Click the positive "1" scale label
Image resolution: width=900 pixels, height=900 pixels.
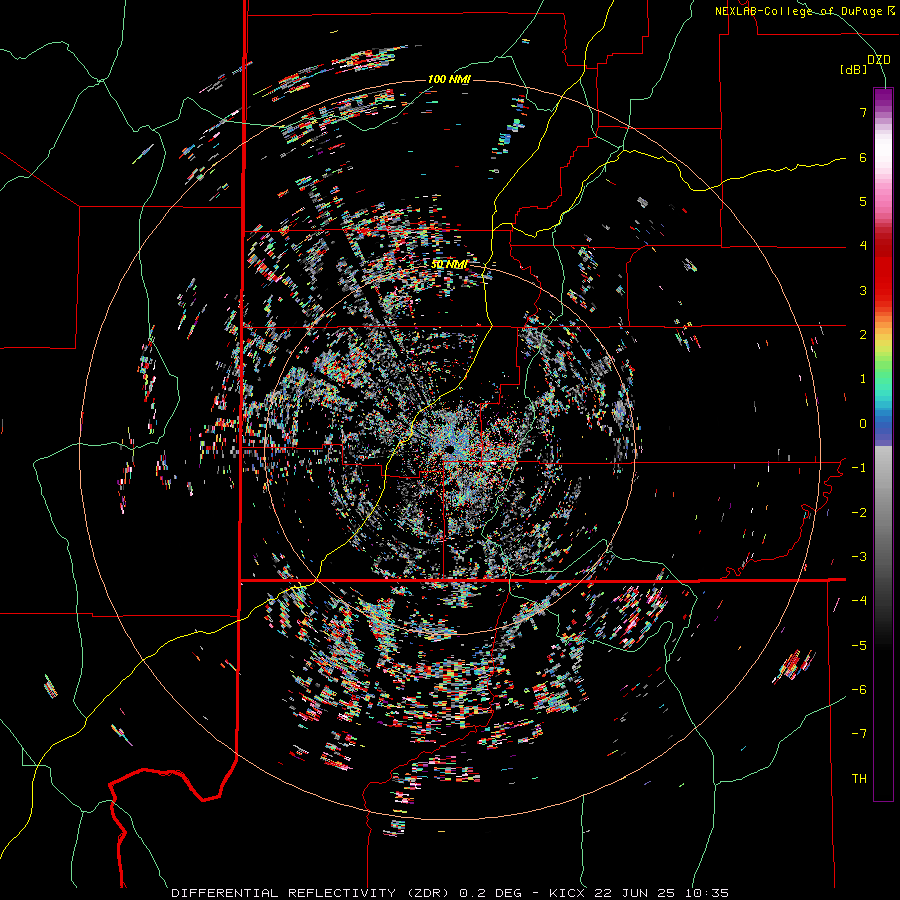pos(863,379)
